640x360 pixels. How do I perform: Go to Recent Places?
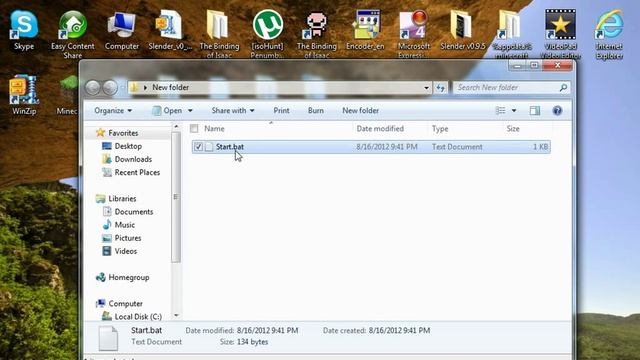click(137, 172)
